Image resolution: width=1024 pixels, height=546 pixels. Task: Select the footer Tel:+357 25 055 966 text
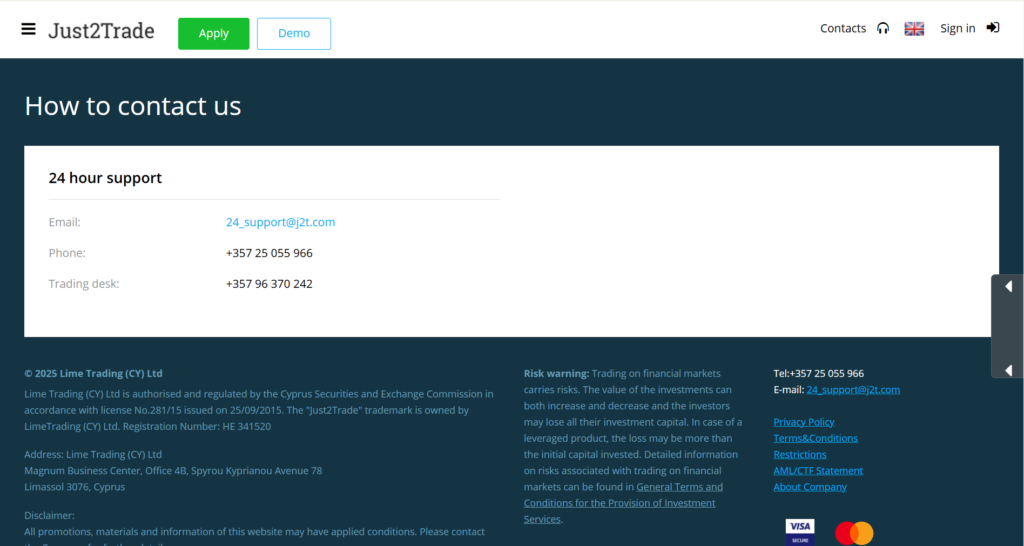click(x=819, y=374)
